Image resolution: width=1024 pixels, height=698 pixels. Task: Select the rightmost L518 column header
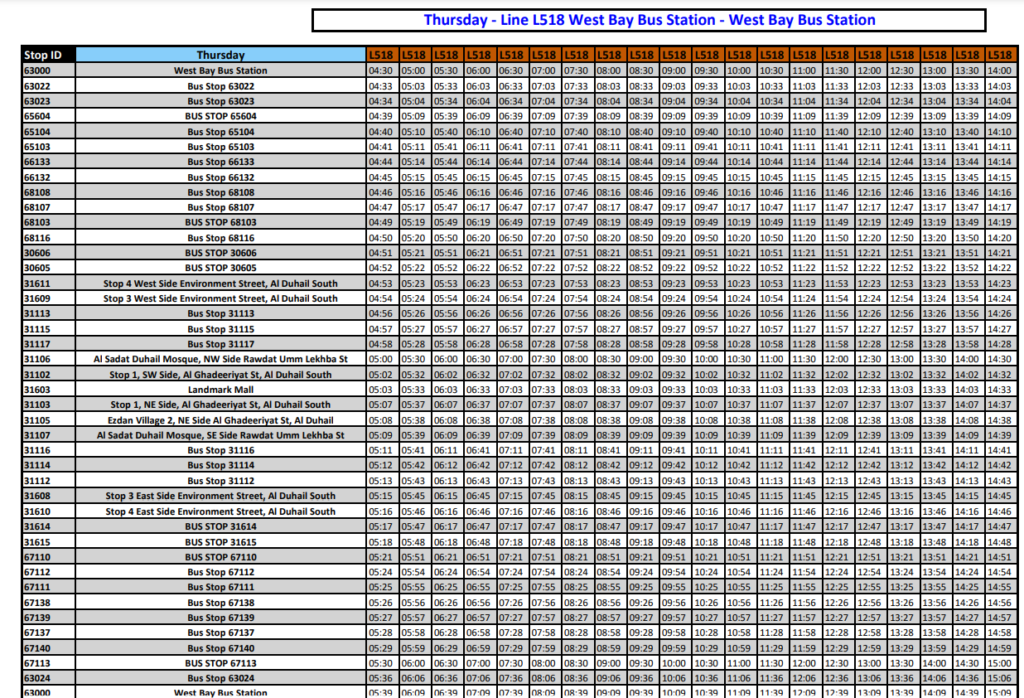999,55
